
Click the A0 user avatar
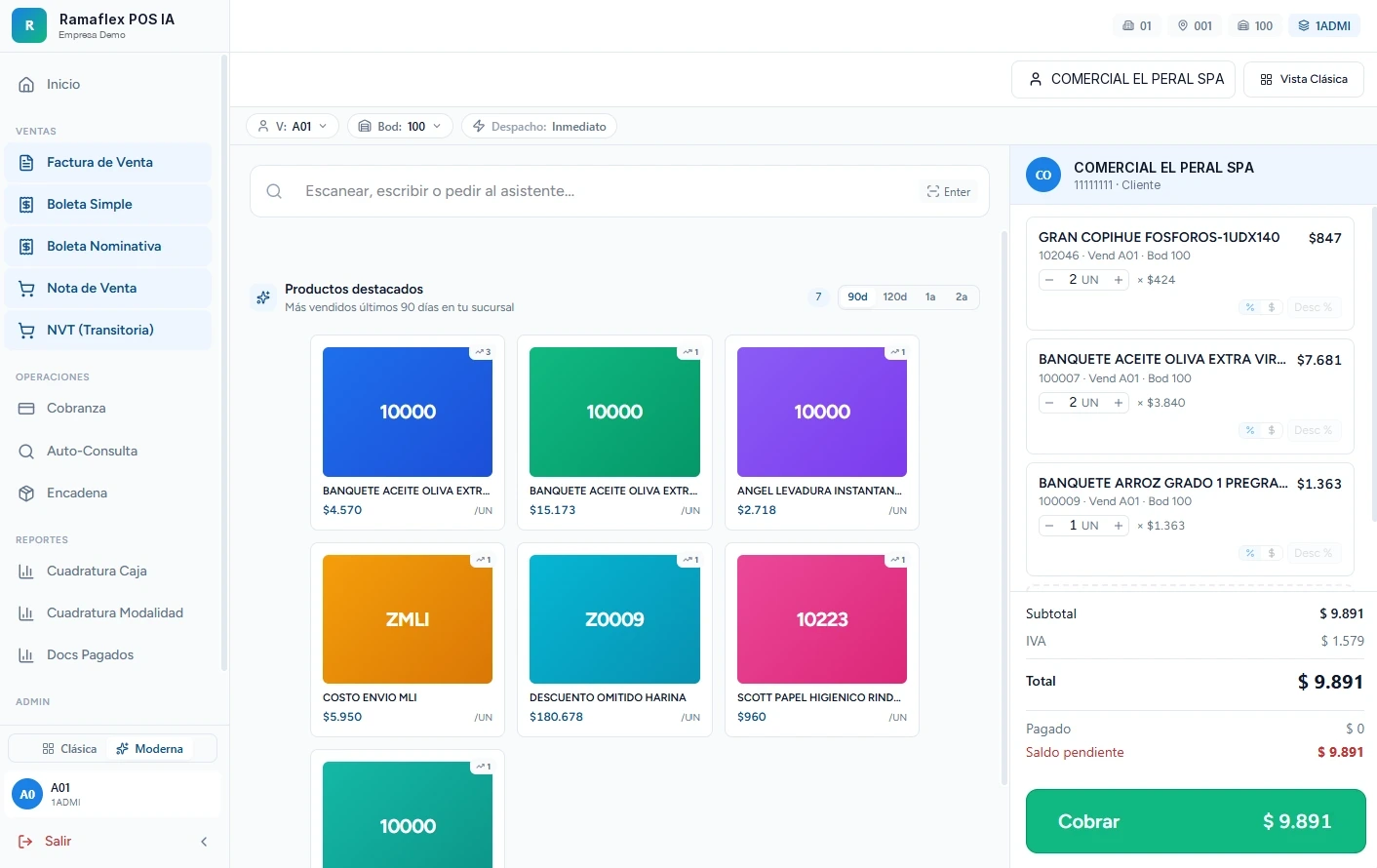(27, 795)
